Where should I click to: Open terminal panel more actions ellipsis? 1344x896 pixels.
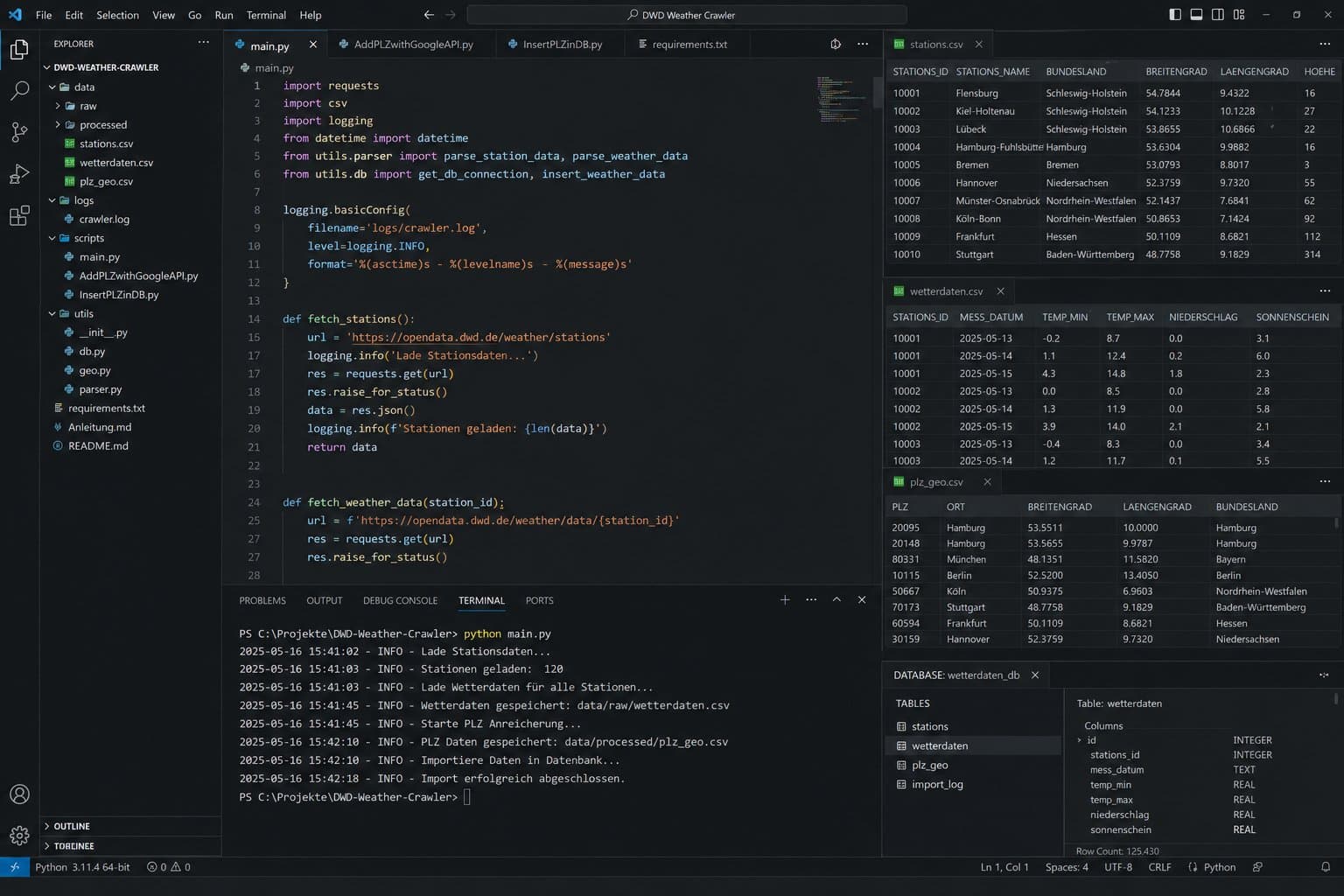click(811, 600)
